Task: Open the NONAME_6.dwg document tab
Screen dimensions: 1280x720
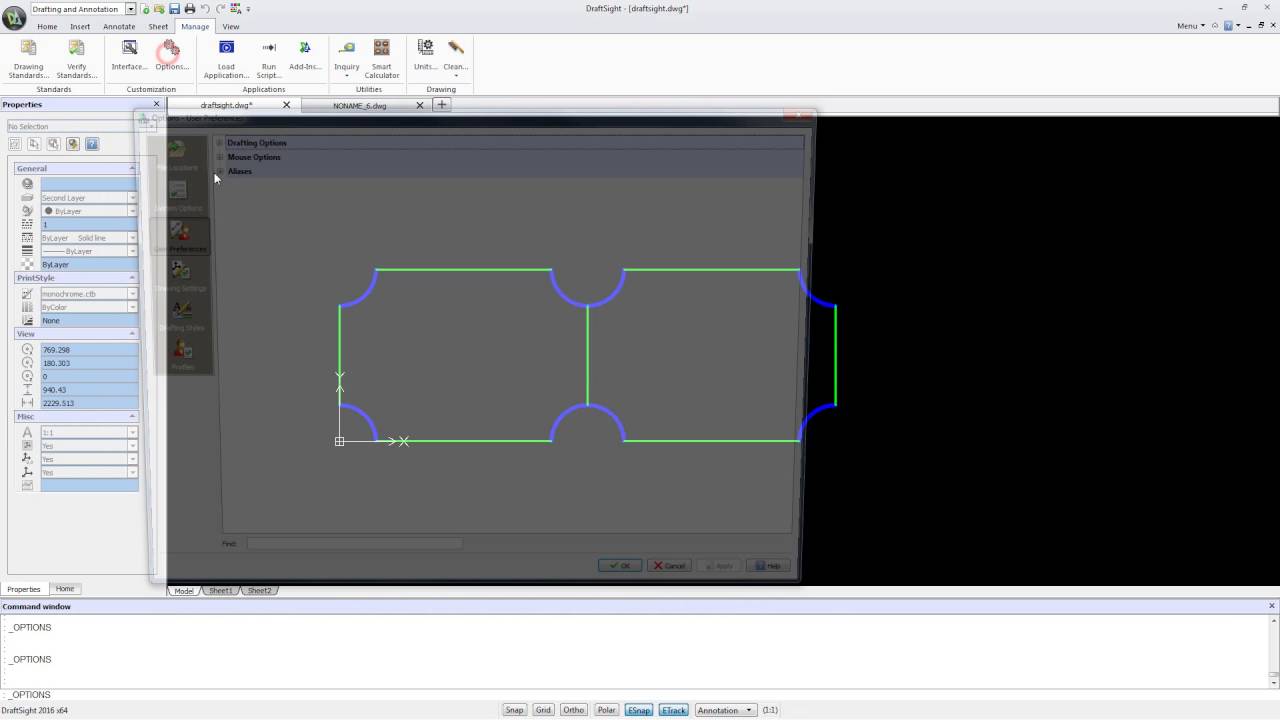Action: [x=360, y=105]
